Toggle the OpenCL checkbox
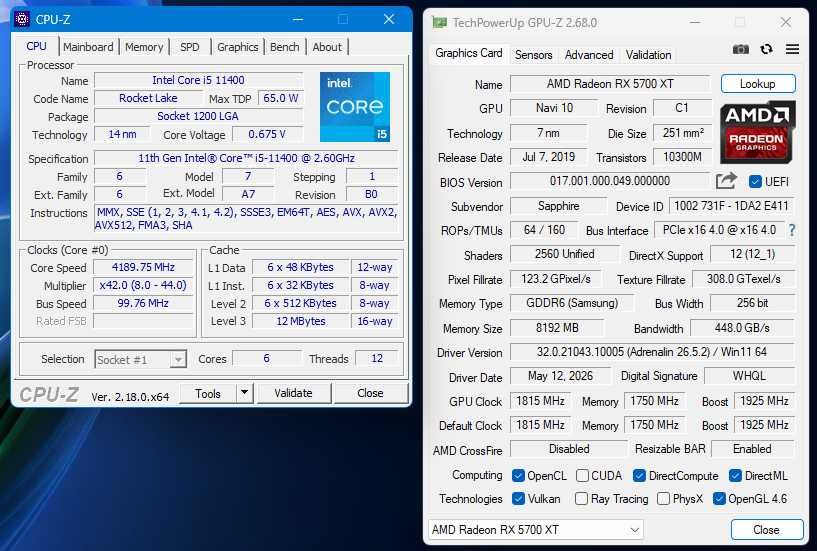Screen dimensions: 817x551 click(518, 476)
